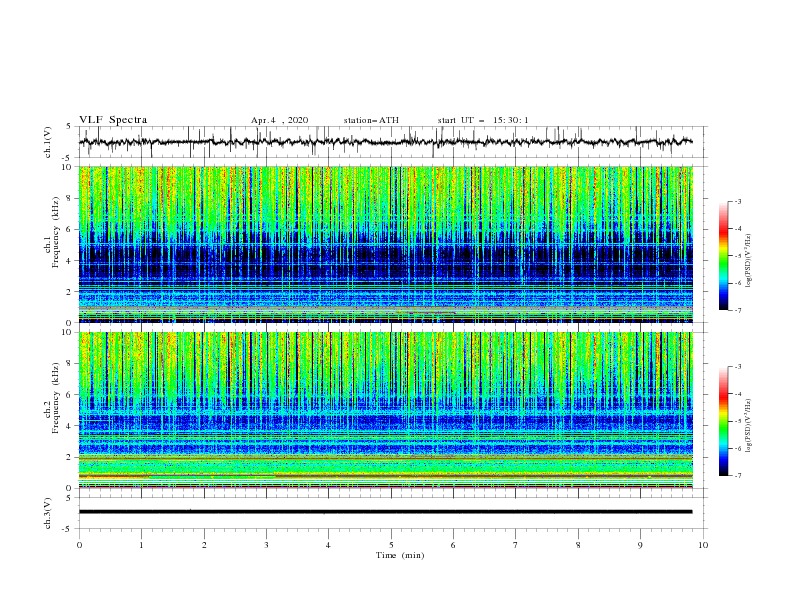Click the "-4" label on ch.2 color bar
792x612 pixels.
tap(738, 394)
